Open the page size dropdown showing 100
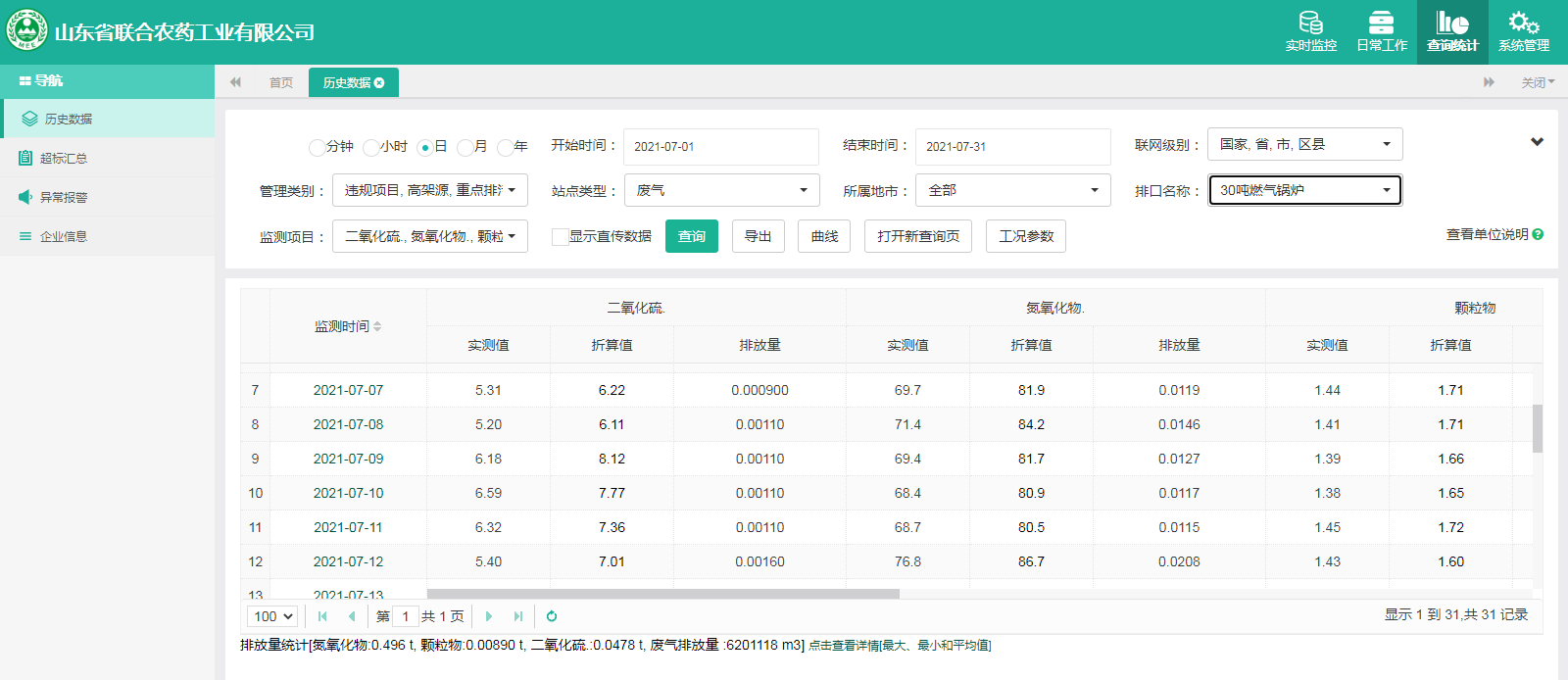The height and width of the screenshot is (680, 1568). tap(272, 616)
